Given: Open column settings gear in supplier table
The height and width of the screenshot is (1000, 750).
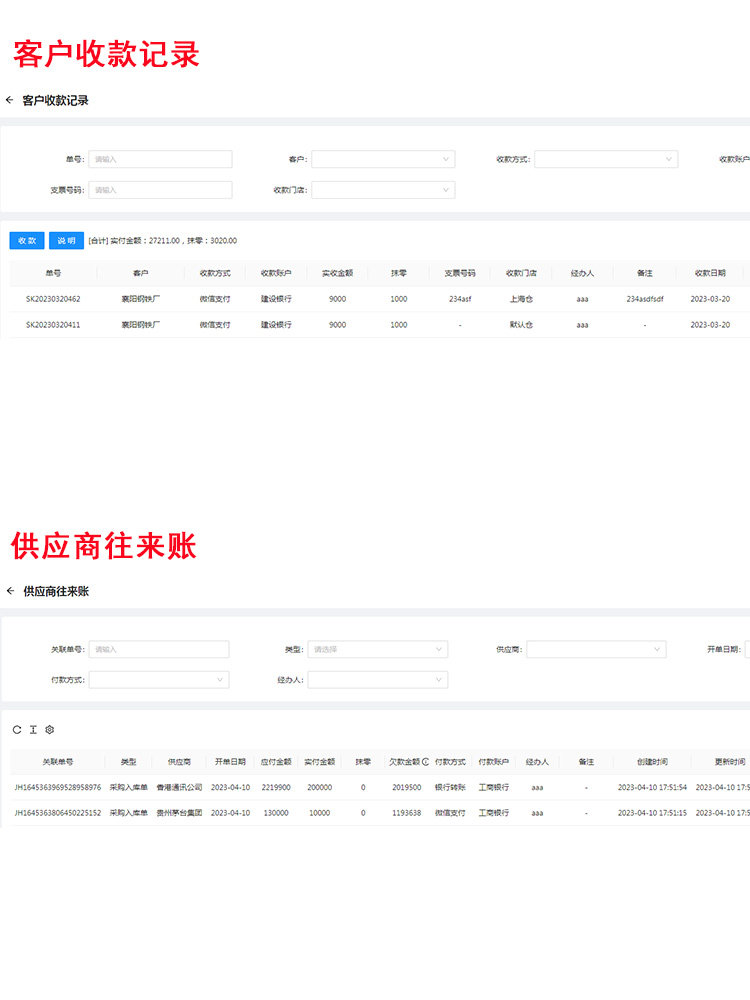Looking at the screenshot, I should click(x=50, y=730).
